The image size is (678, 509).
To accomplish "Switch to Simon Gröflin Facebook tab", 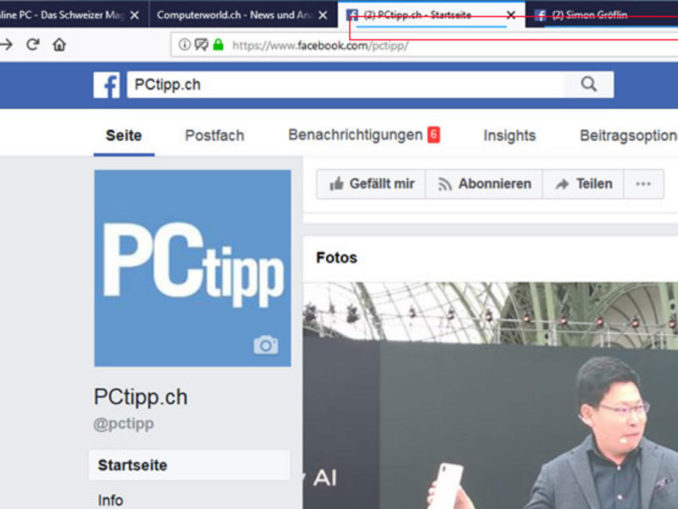I will (601, 14).
